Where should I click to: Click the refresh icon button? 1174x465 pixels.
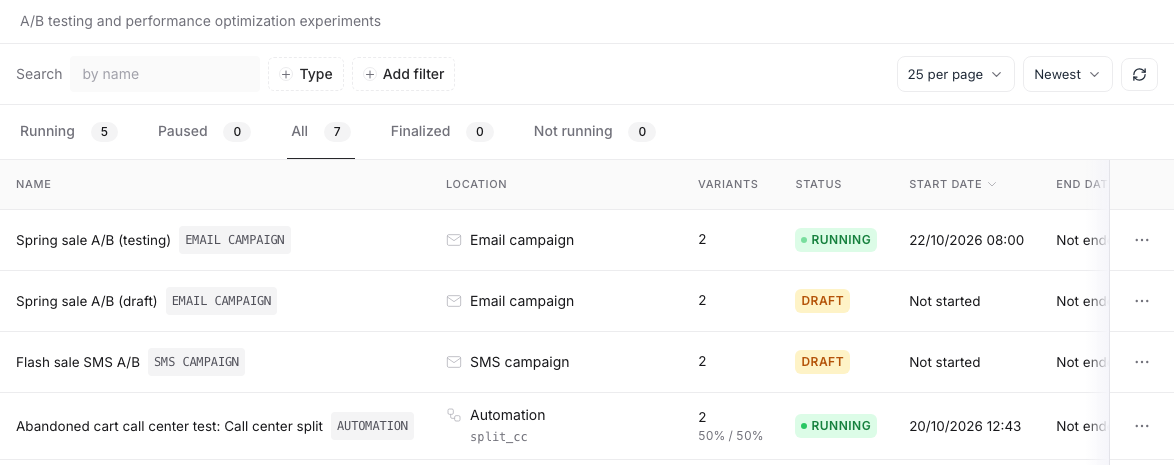[1139, 74]
